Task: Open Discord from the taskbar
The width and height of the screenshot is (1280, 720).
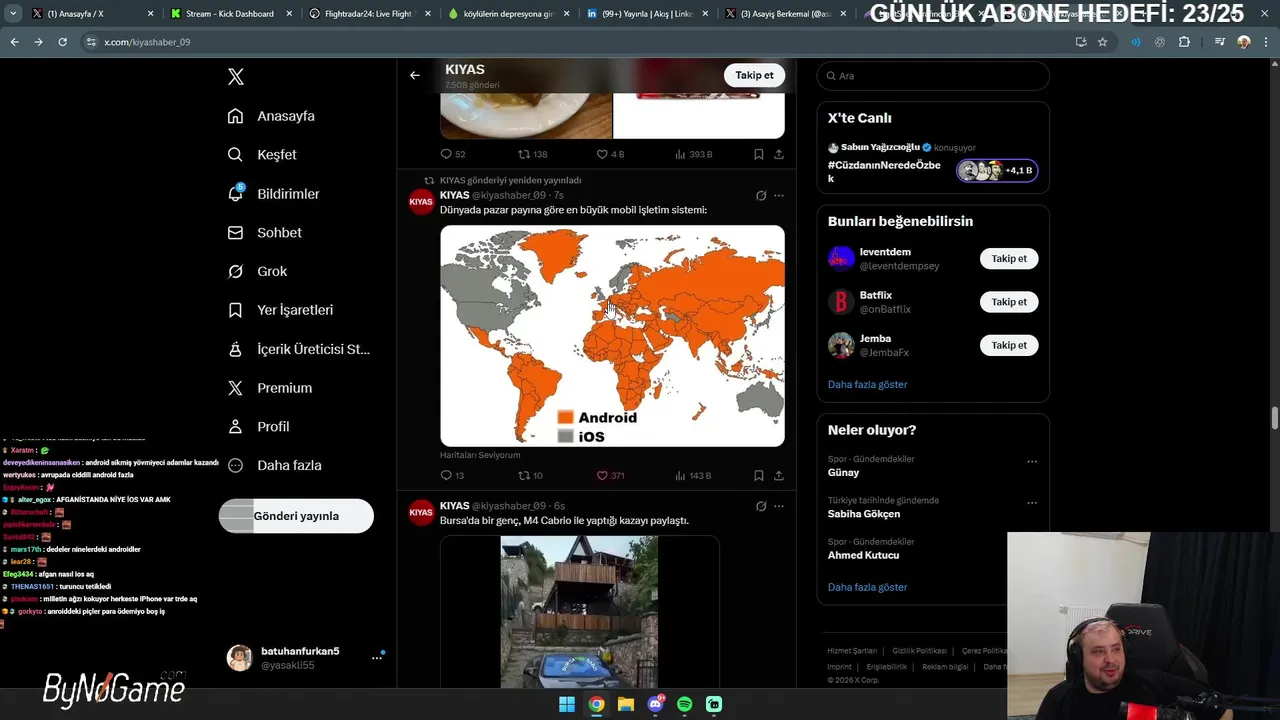Action: (x=656, y=704)
